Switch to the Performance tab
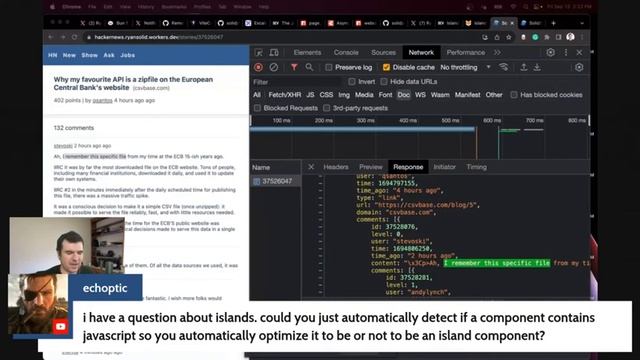 point(466,53)
